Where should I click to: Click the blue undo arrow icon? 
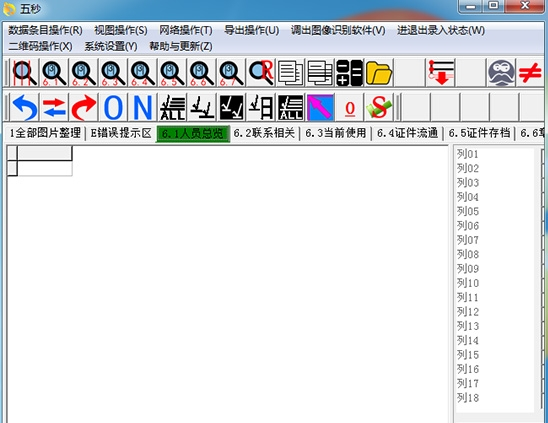[x=25, y=107]
